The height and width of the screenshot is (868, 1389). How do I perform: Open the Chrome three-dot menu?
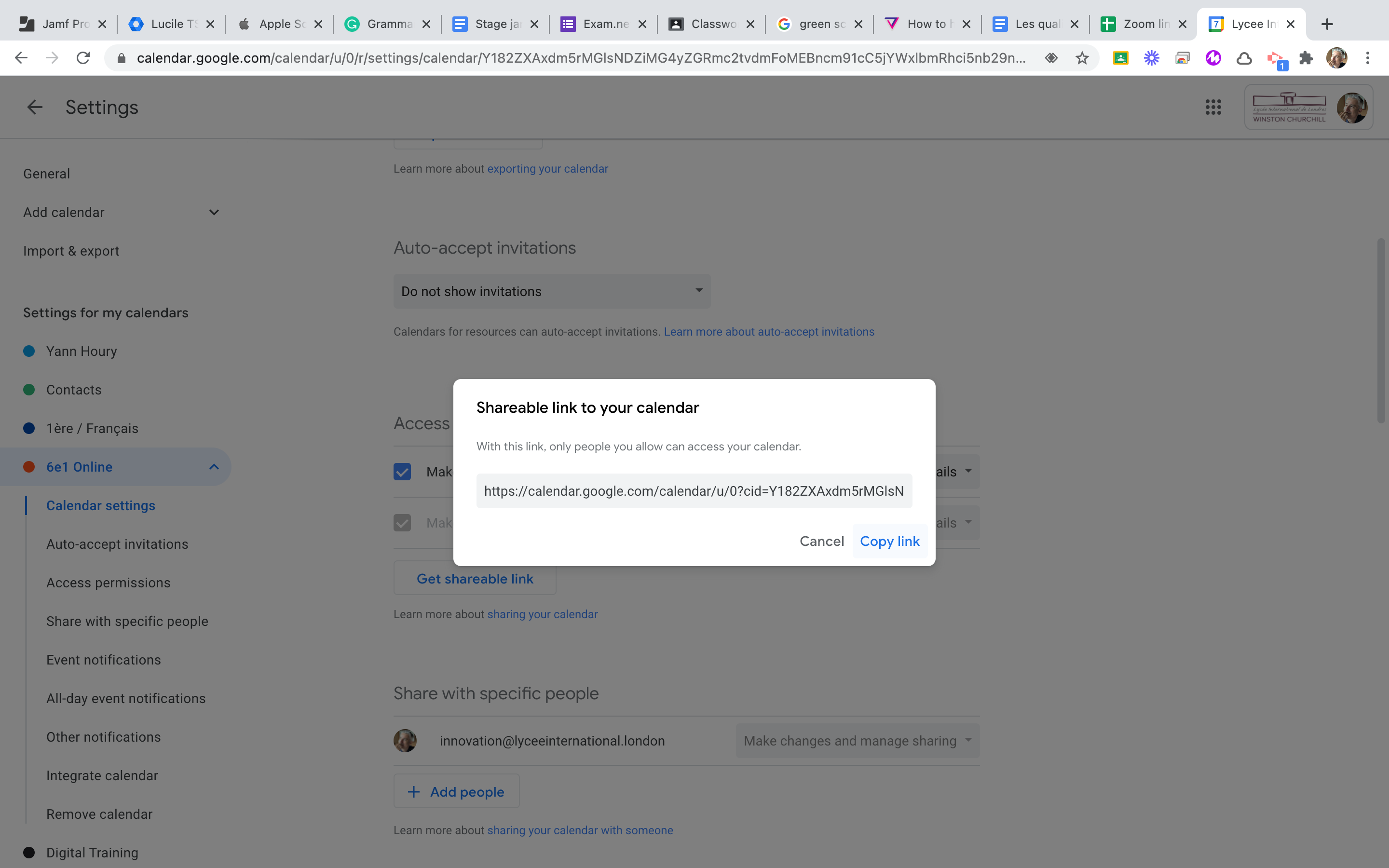(x=1368, y=58)
